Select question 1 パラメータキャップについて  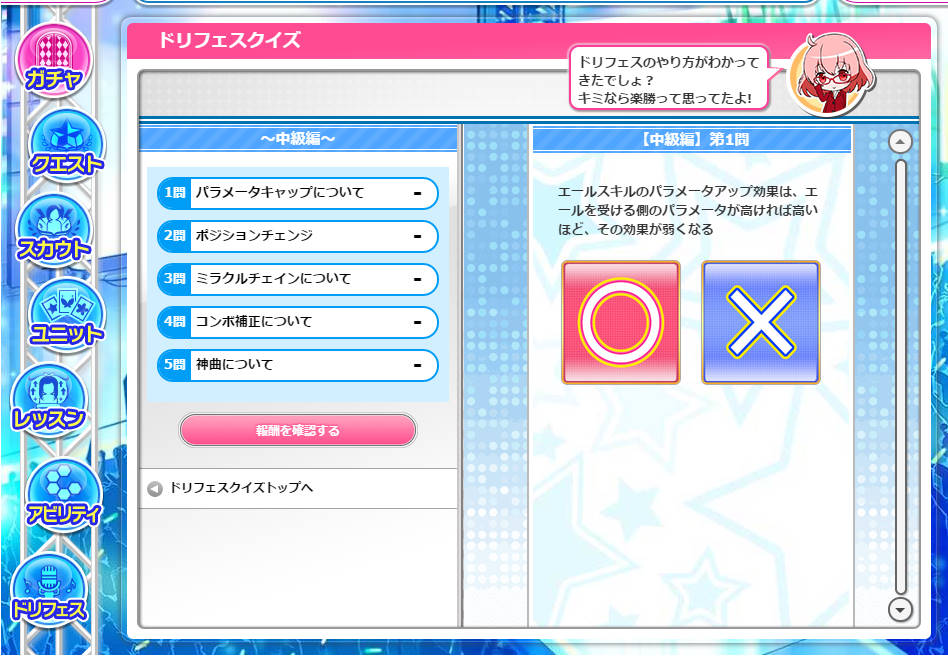tap(297, 193)
